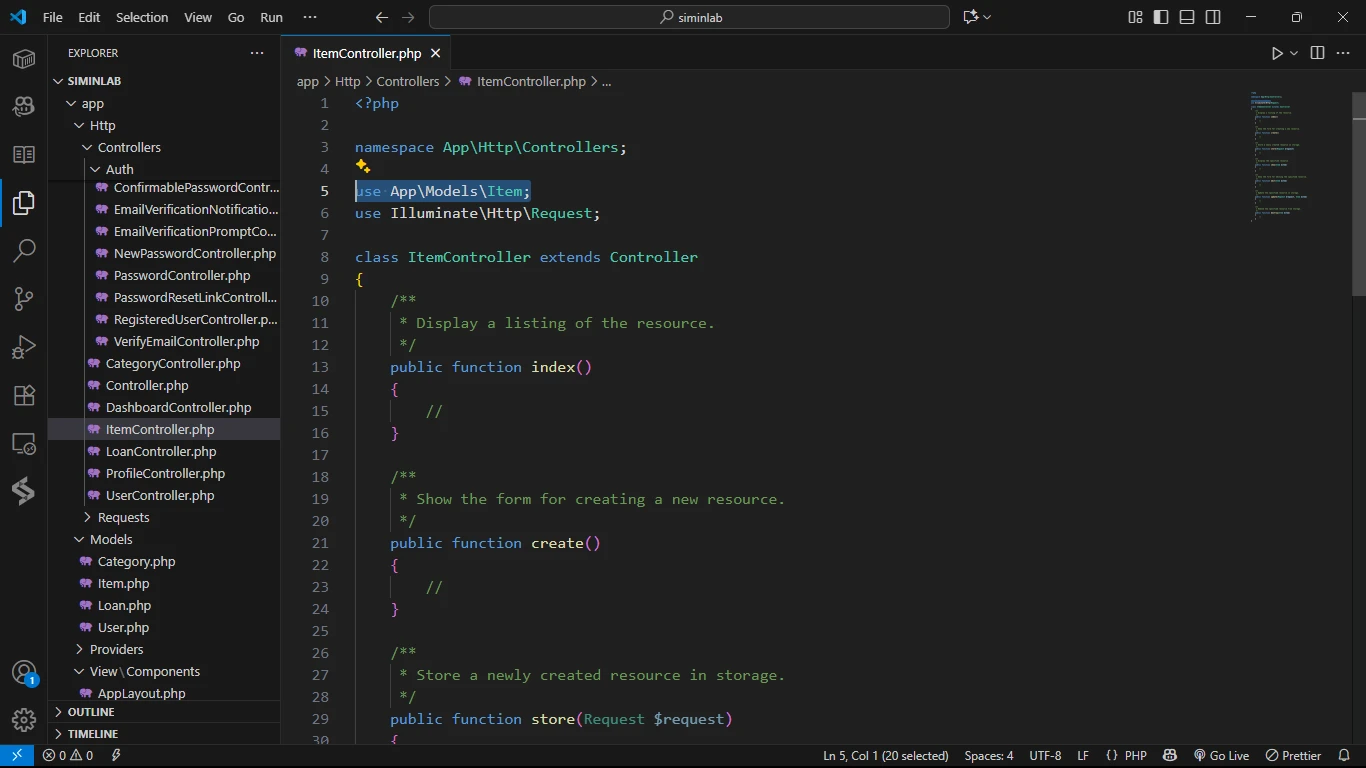Open the Selection menu
The width and height of the screenshot is (1366, 768).
[x=142, y=17]
